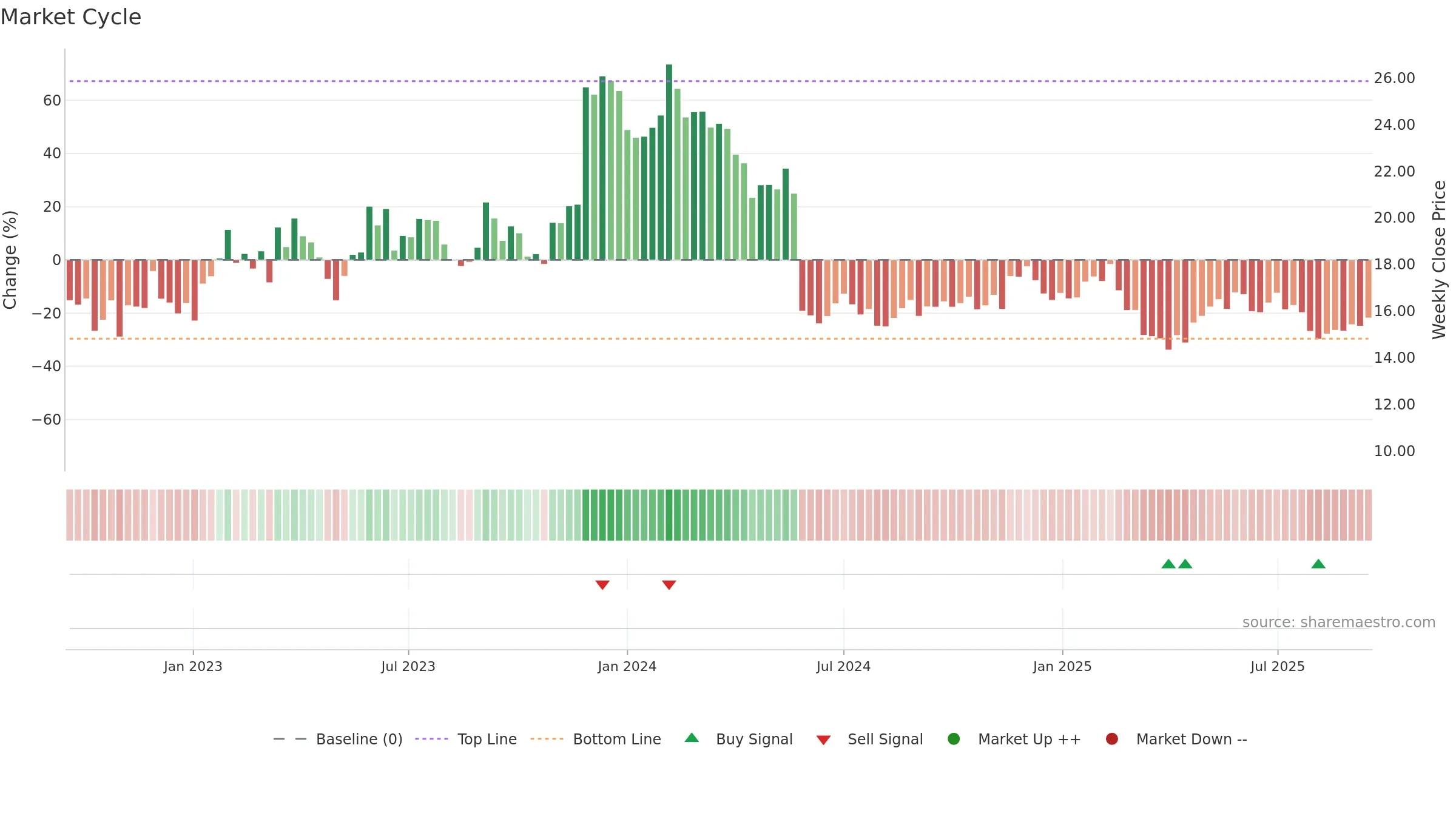
Task: Toggle the Bottom Line legend entry
Action: 596,739
